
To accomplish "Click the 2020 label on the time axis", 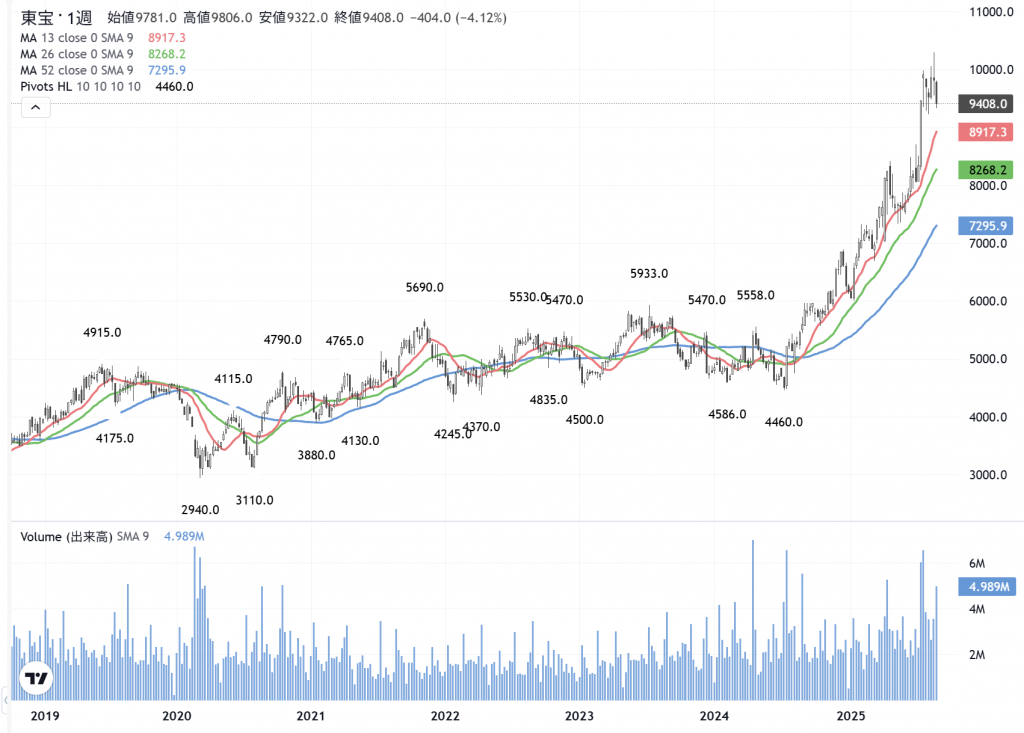I will 177,716.
